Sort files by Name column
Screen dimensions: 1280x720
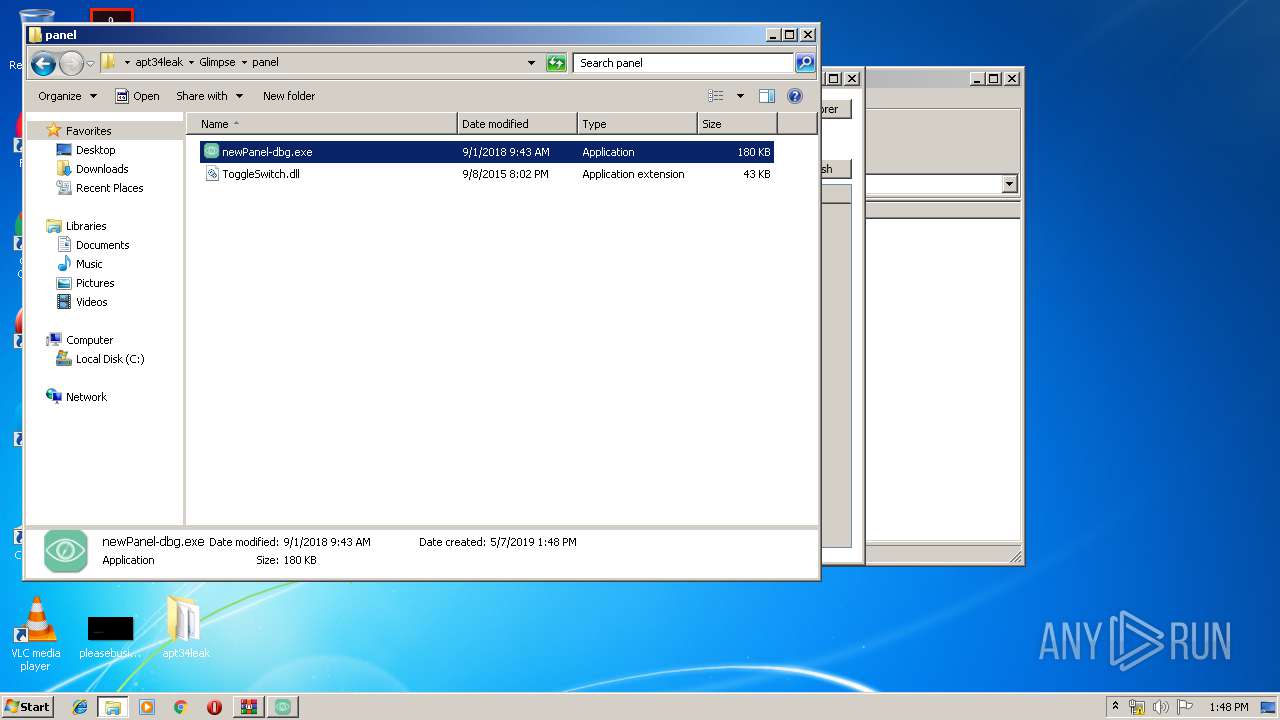pos(321,124)
